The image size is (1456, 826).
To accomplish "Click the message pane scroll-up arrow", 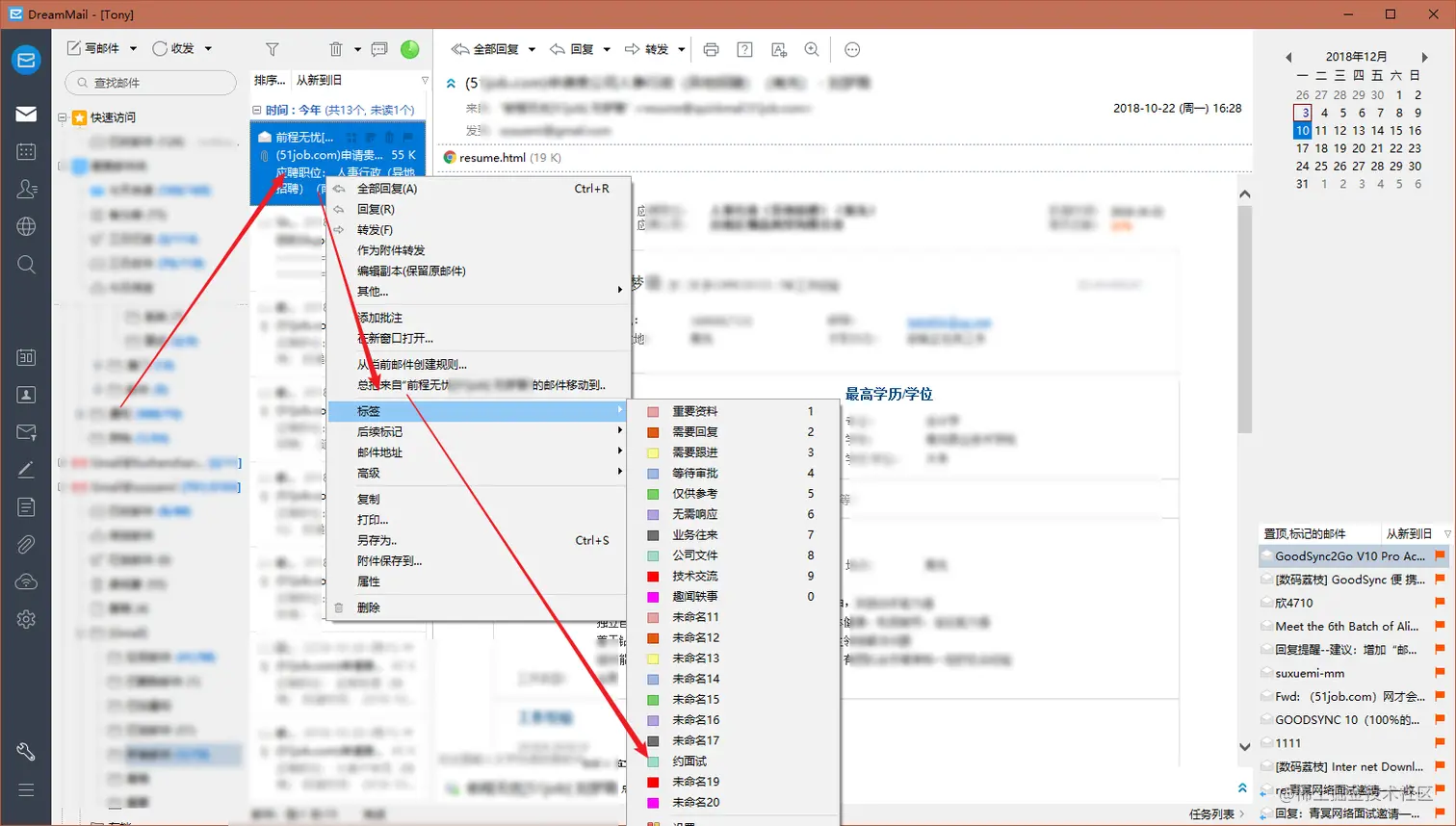I will (1244, 194).
